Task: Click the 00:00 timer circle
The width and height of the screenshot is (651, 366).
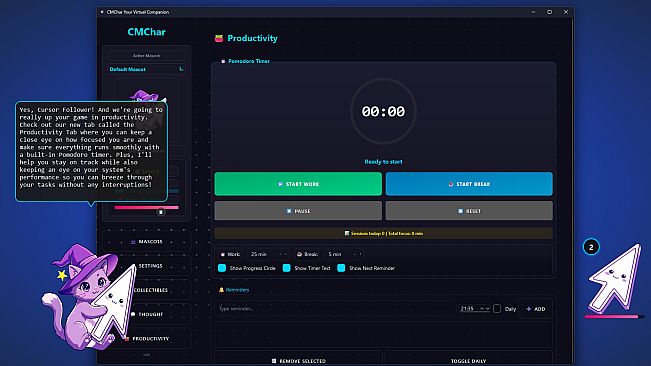Action: click(x=383, y=111)
